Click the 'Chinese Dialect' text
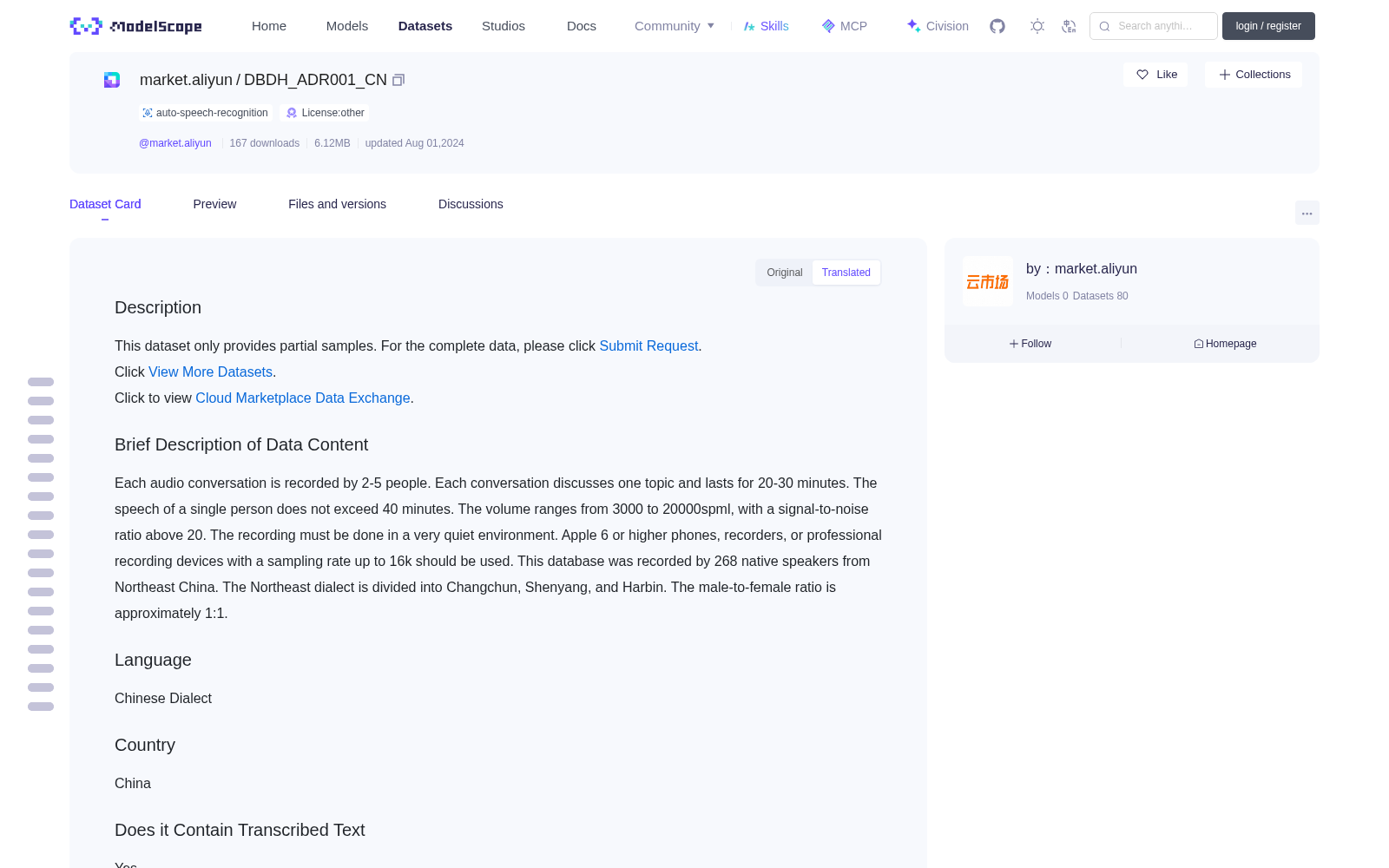 (163, 698)
